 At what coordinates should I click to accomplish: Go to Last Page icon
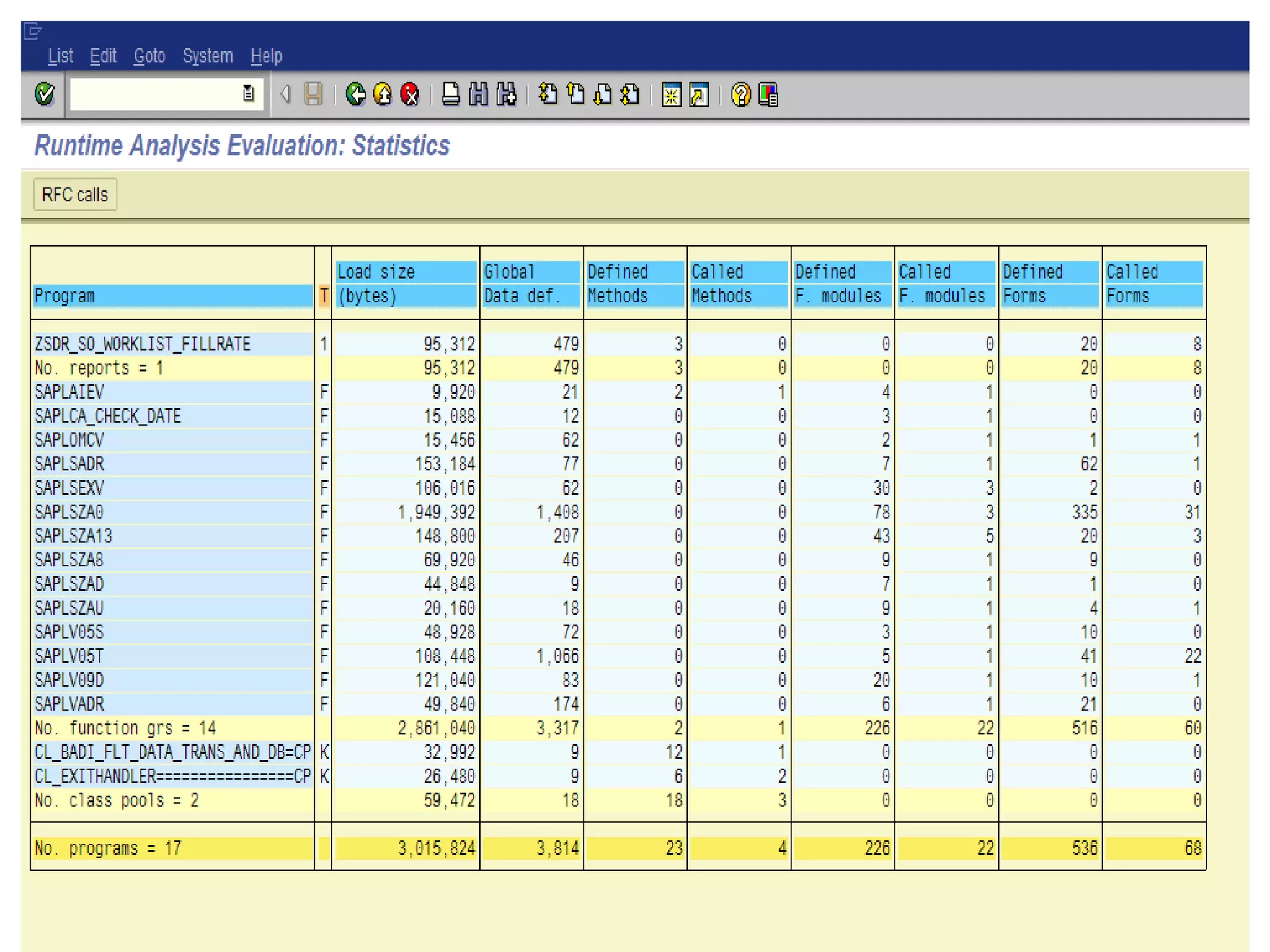click(630, 95)
